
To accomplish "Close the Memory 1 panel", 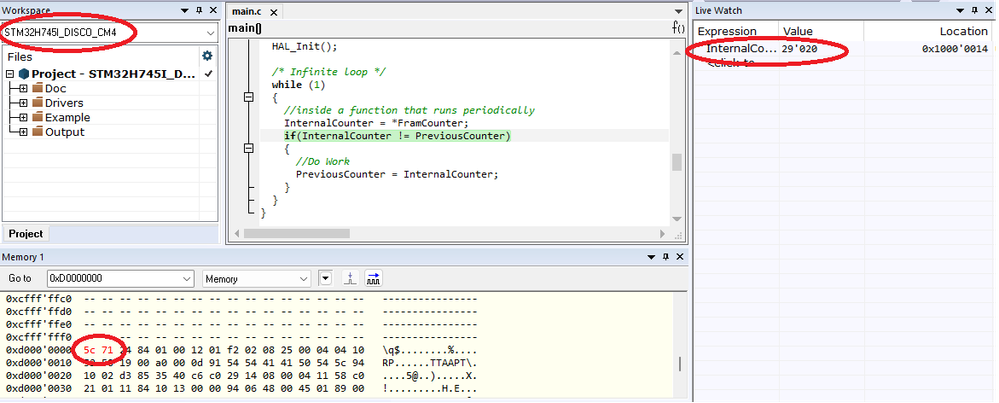I will click(x=679, y=257).
